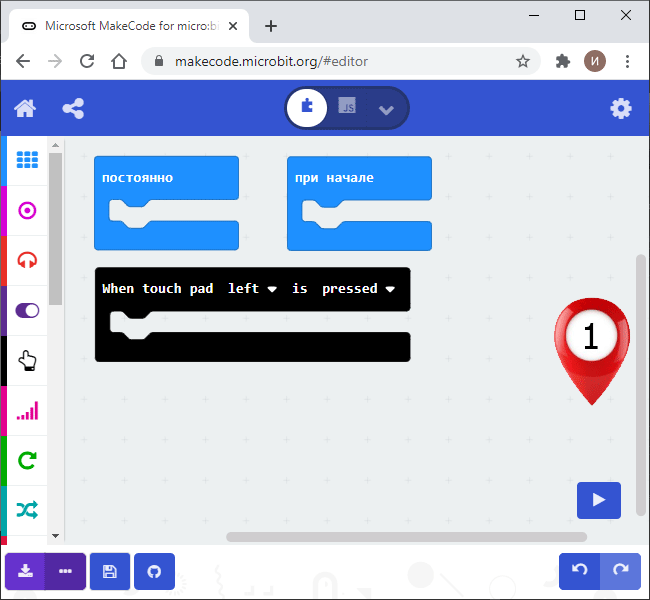Open the settings gear menu
The width and height of the screenshot is (650, 600).
coord(621,109)
